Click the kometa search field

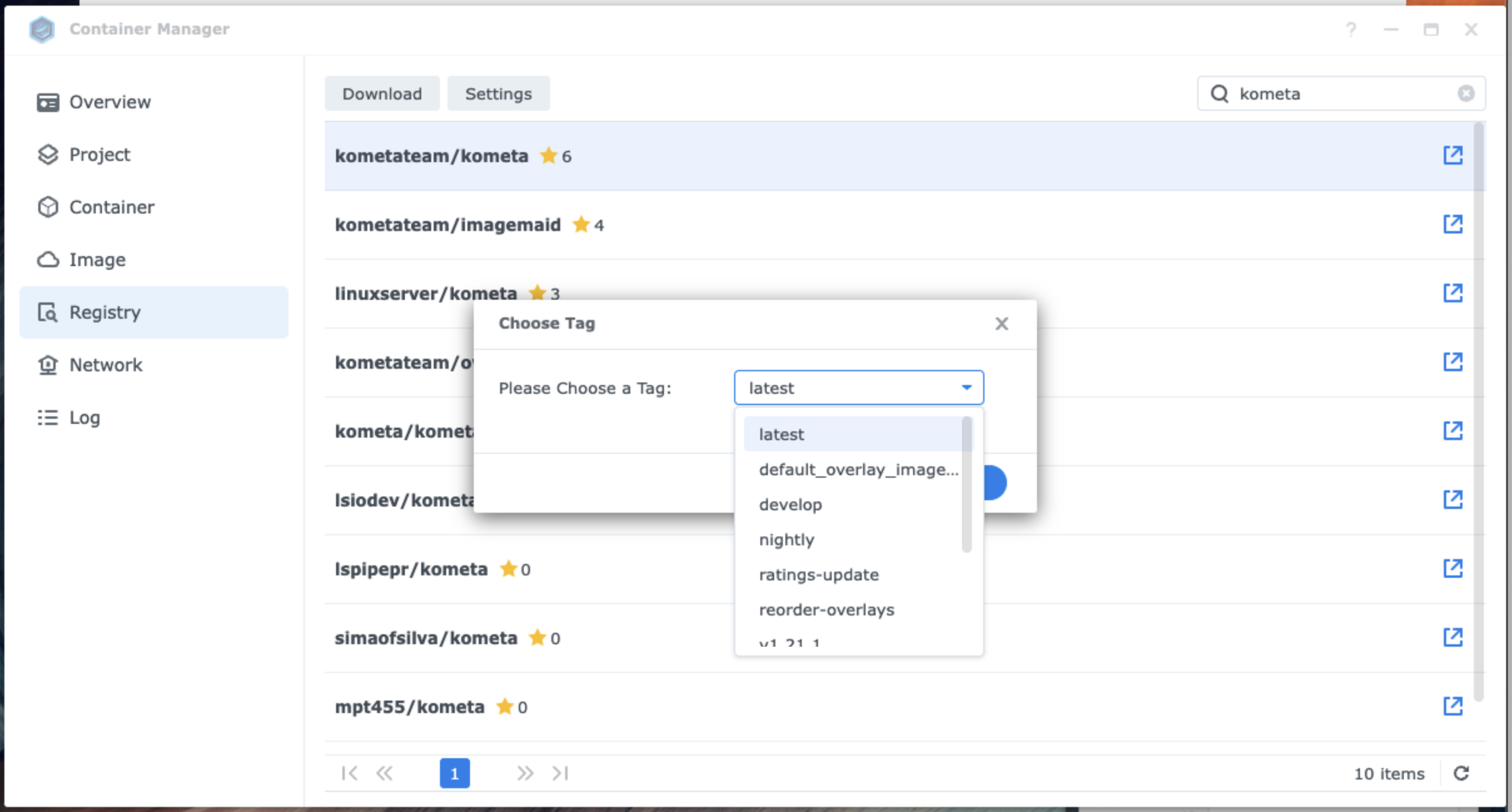pyautogui.click(x=1341, y=94)
